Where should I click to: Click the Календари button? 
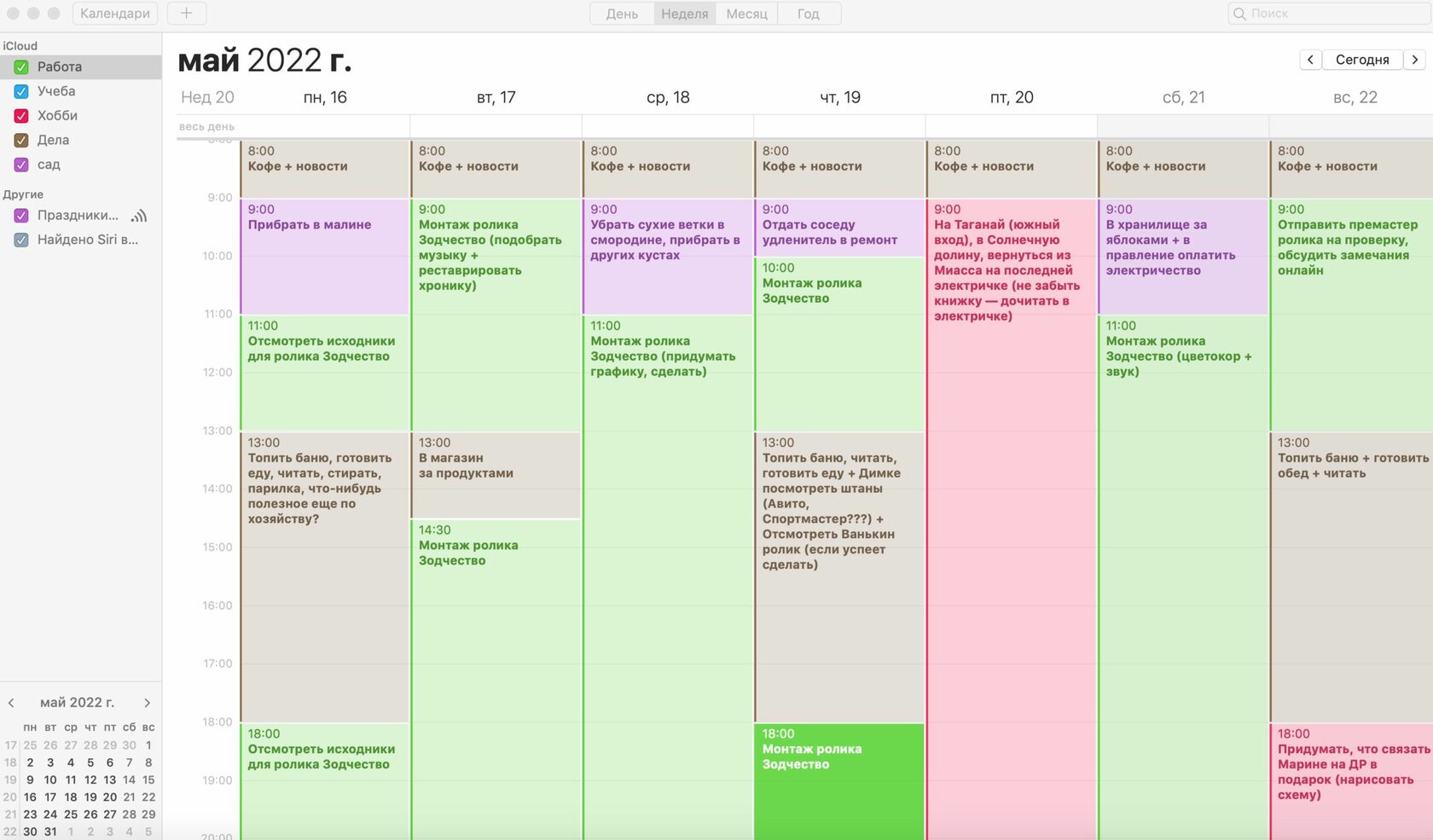[x=115, y=14]
